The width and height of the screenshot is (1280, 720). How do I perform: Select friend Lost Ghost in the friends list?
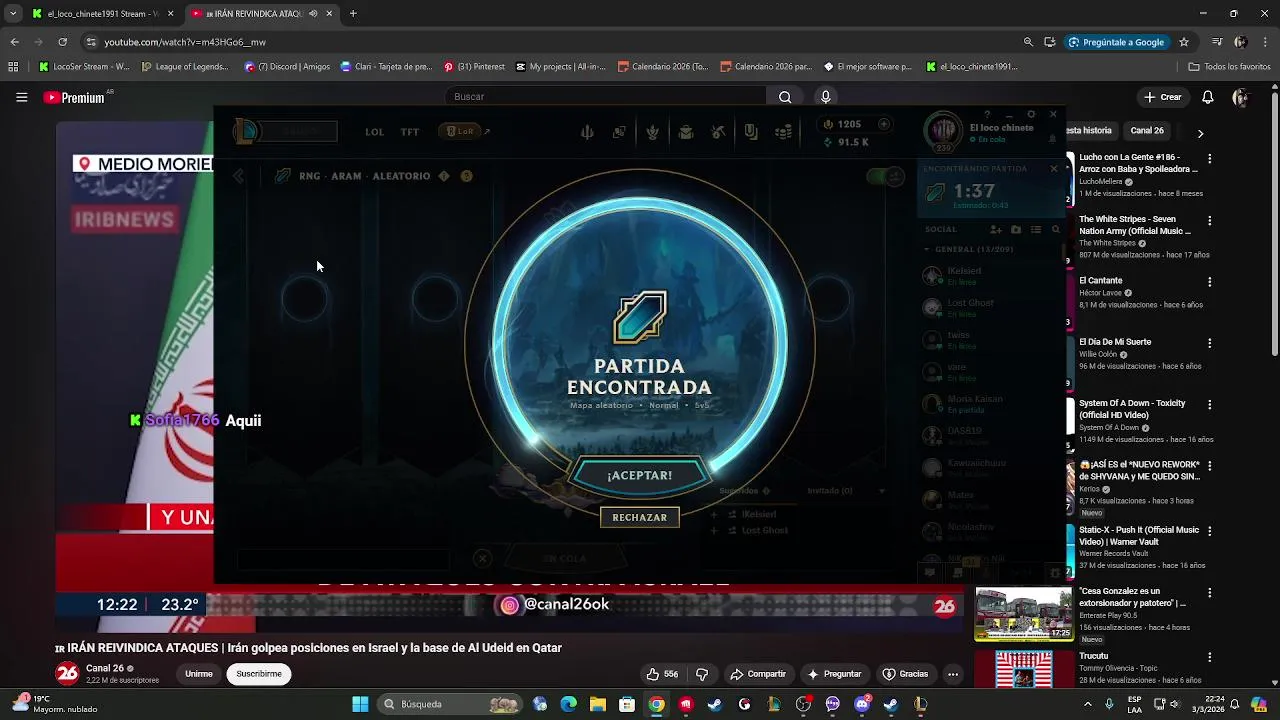pyautogui.click(x=990, y=307)
